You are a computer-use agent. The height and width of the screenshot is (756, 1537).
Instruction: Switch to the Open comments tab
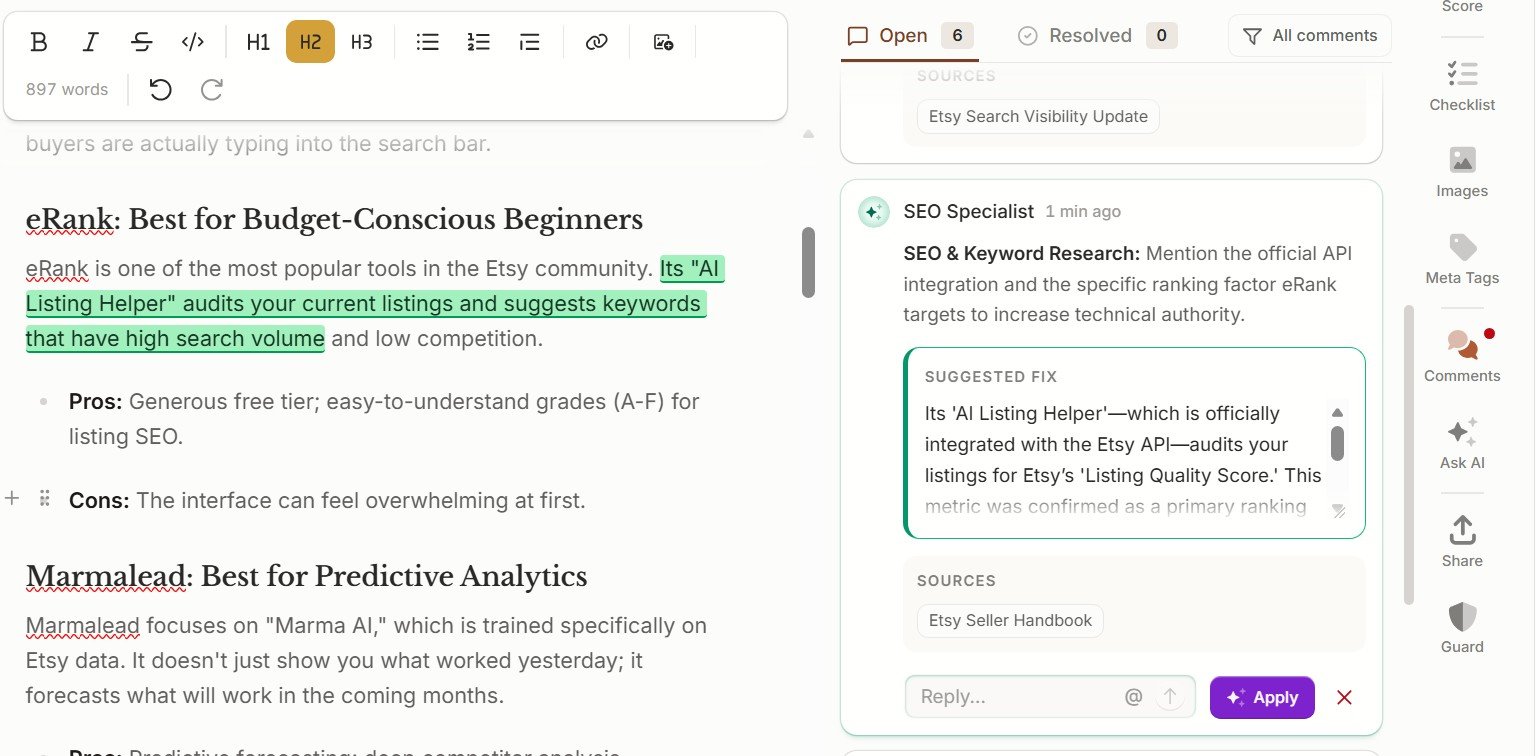tap(908, 36)
